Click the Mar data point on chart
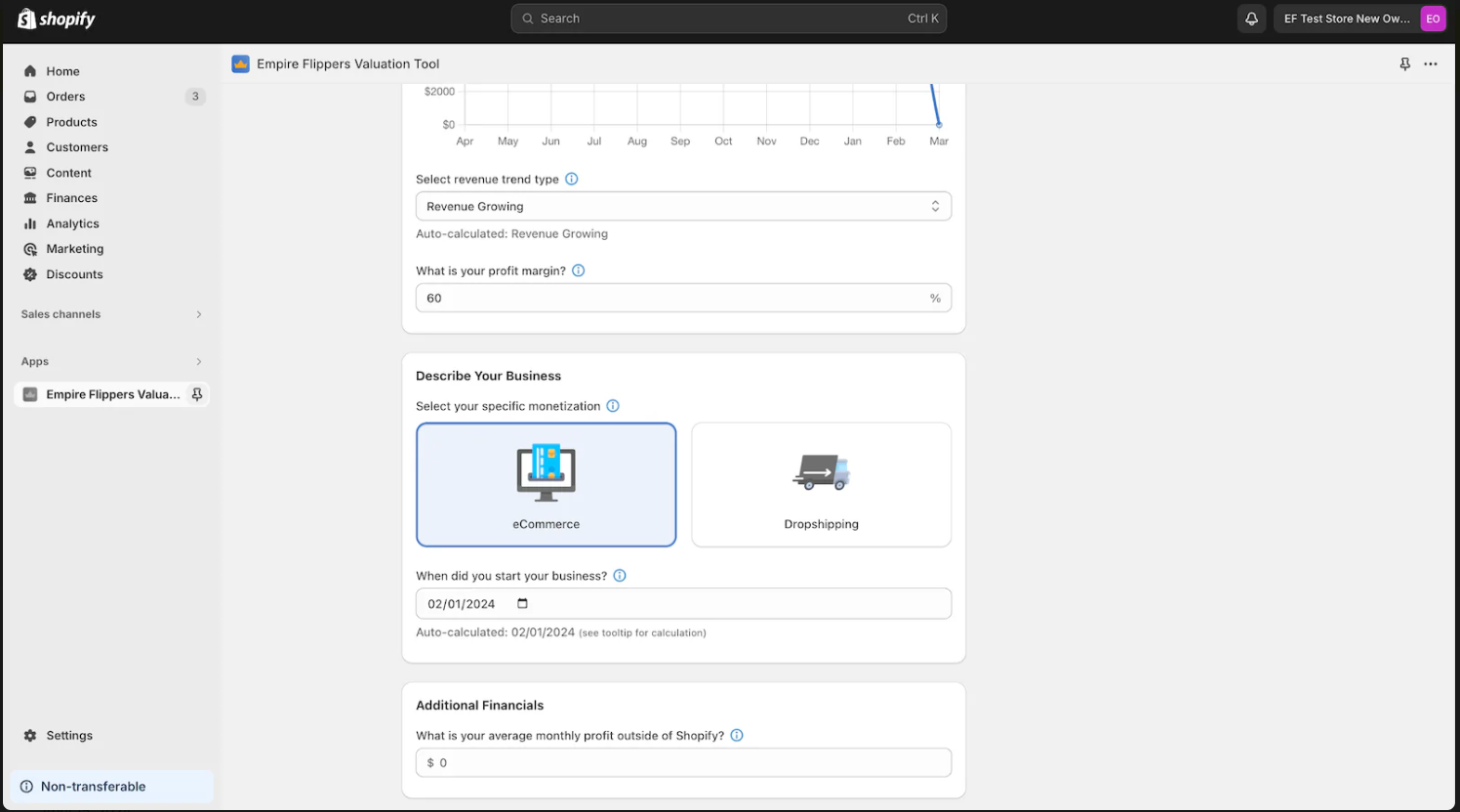This screenshot has width=1460, height=812. (939, 125)
